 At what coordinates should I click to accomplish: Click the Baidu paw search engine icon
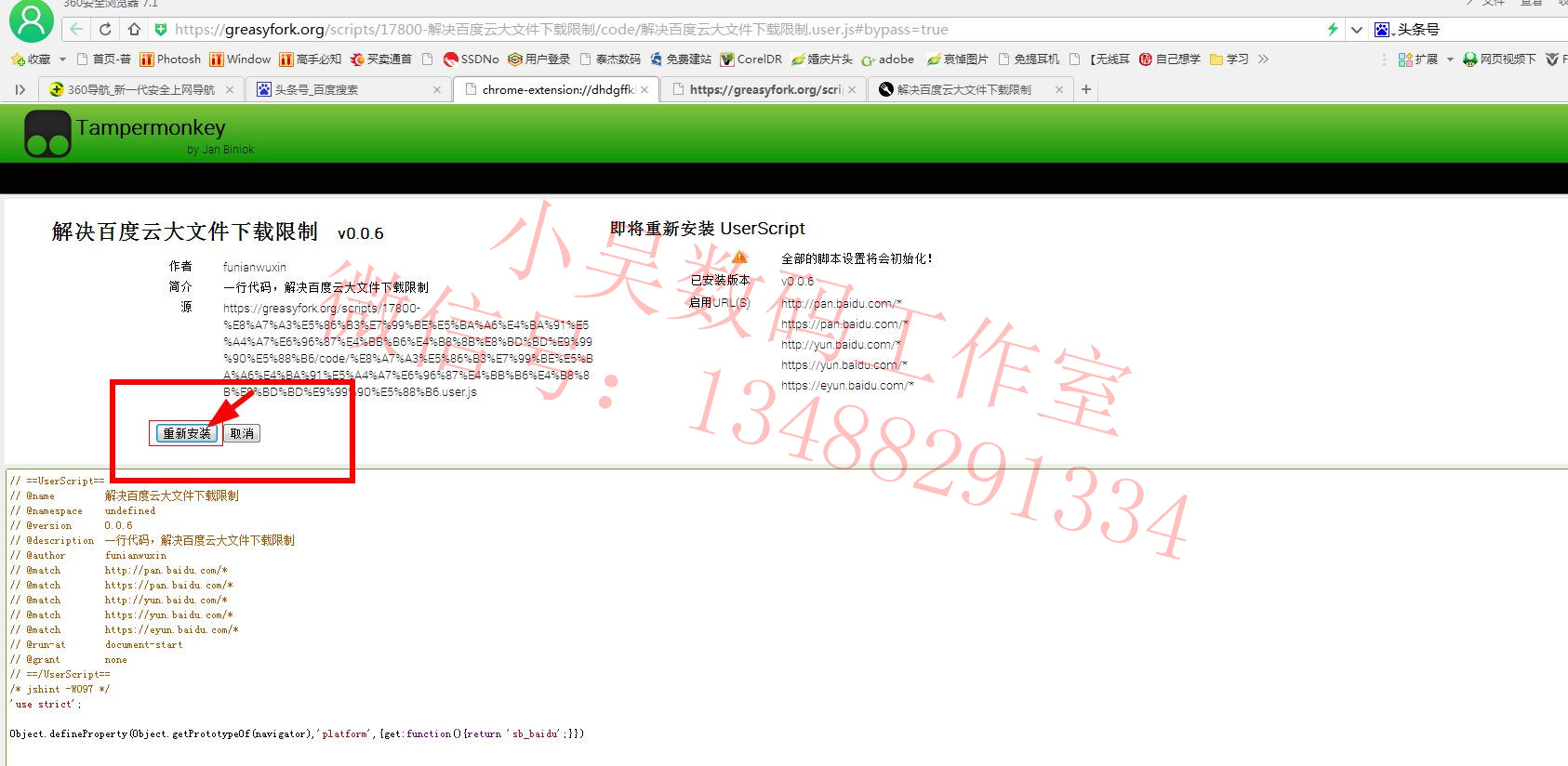[x=1383, y=30]
